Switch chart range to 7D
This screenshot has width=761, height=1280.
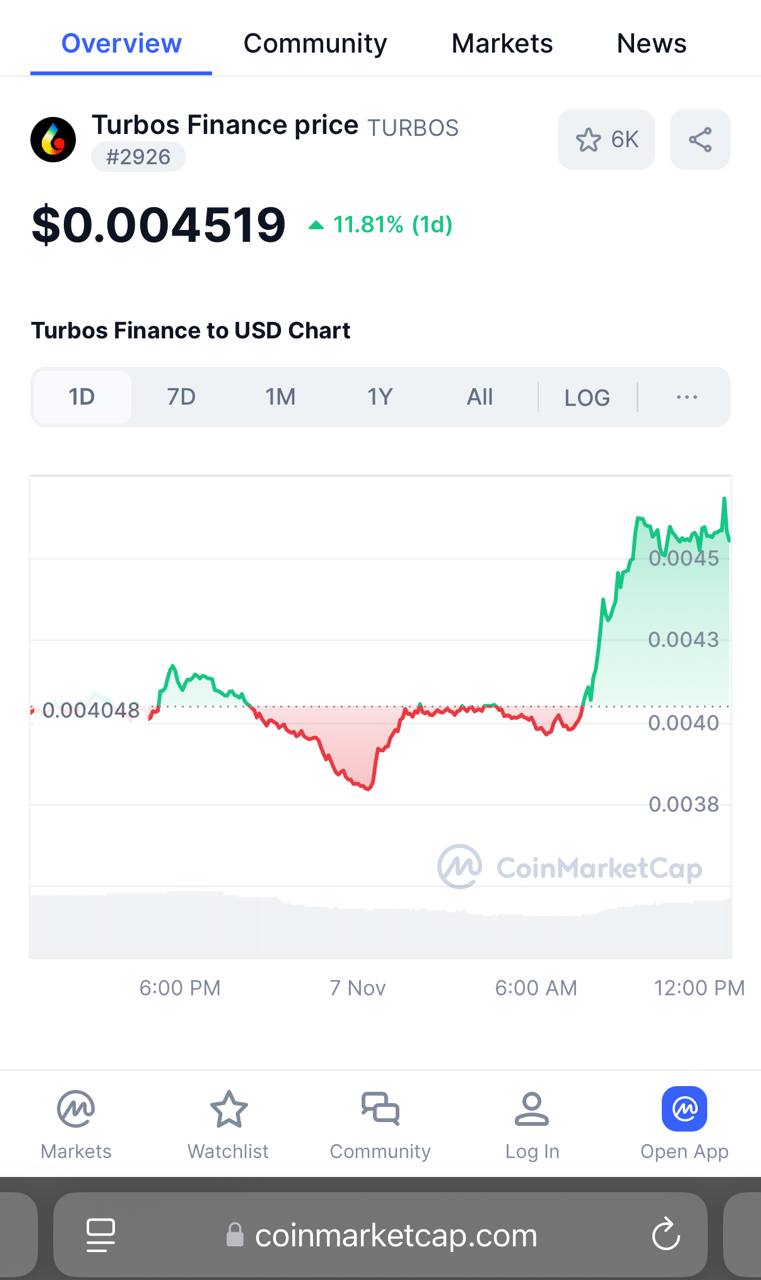coord(181,397)
